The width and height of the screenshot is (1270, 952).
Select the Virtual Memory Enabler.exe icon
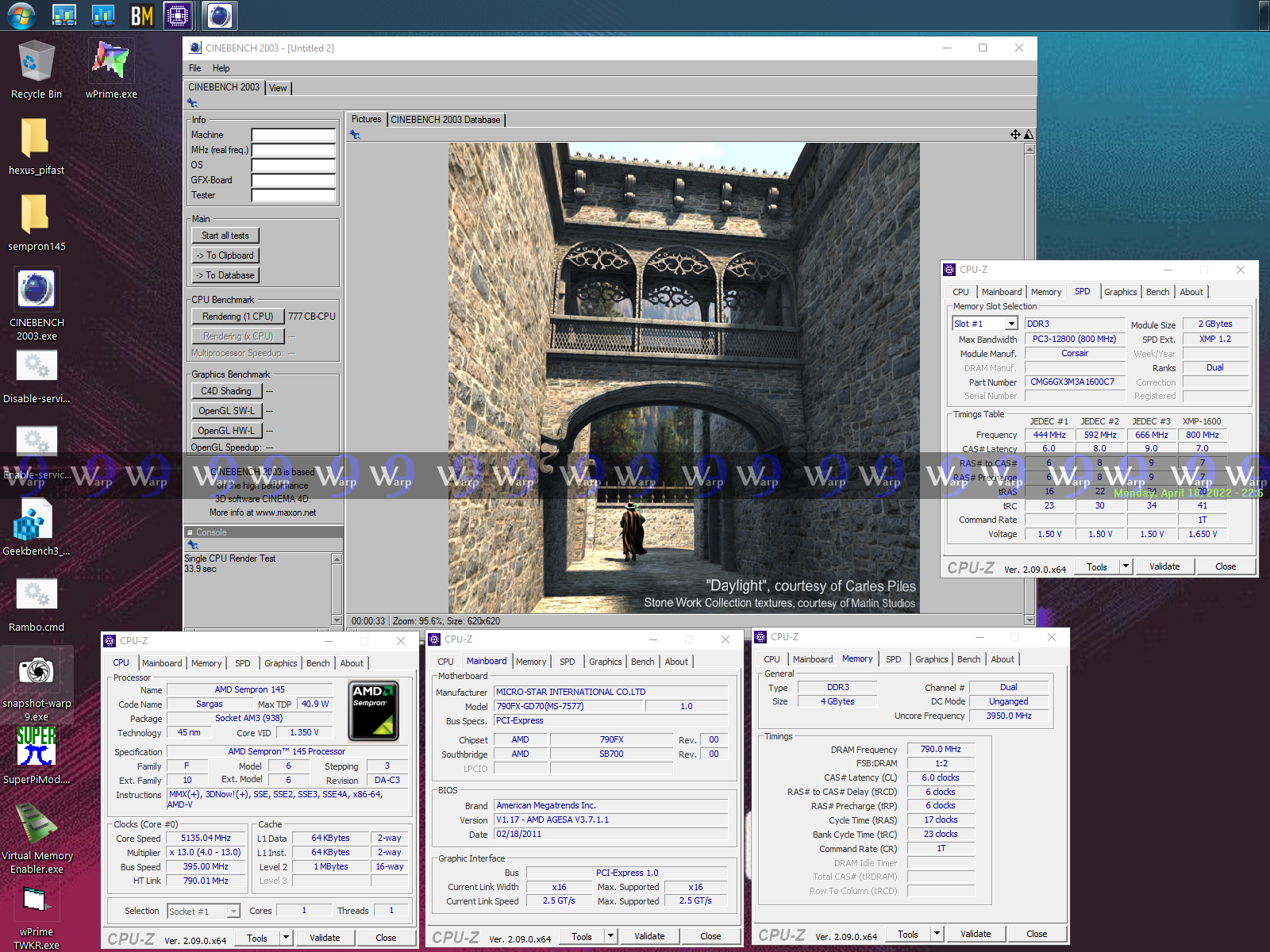point(37,839)
